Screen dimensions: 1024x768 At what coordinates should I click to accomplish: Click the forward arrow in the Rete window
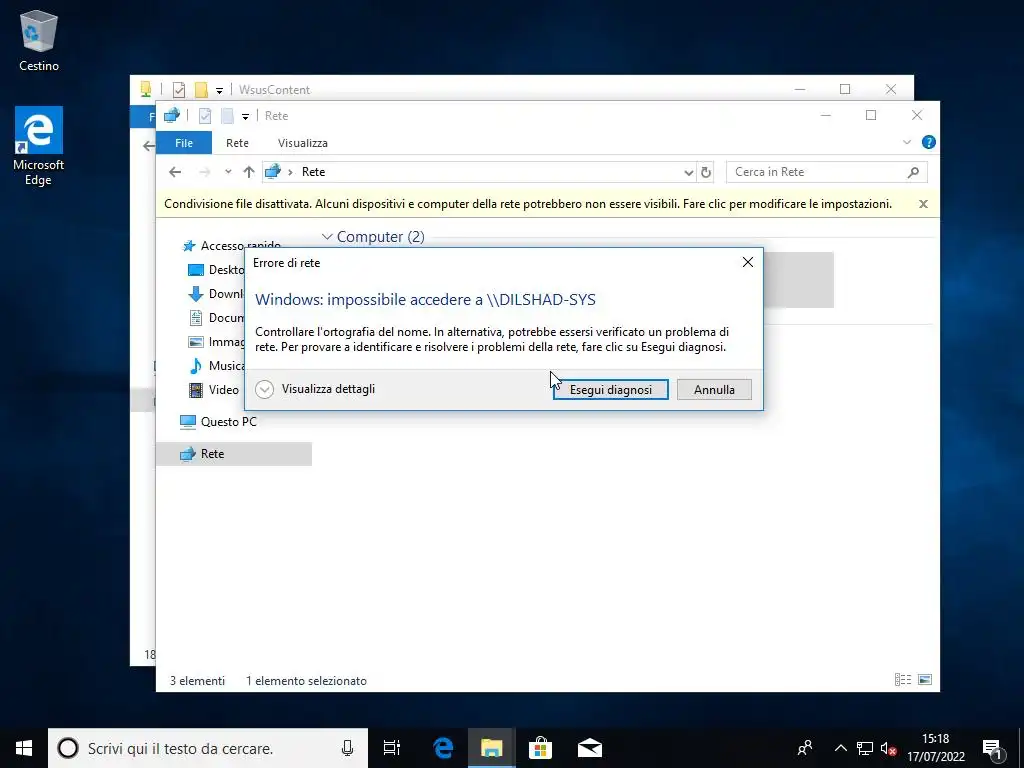pyautogui.click(x=204, y=172)
